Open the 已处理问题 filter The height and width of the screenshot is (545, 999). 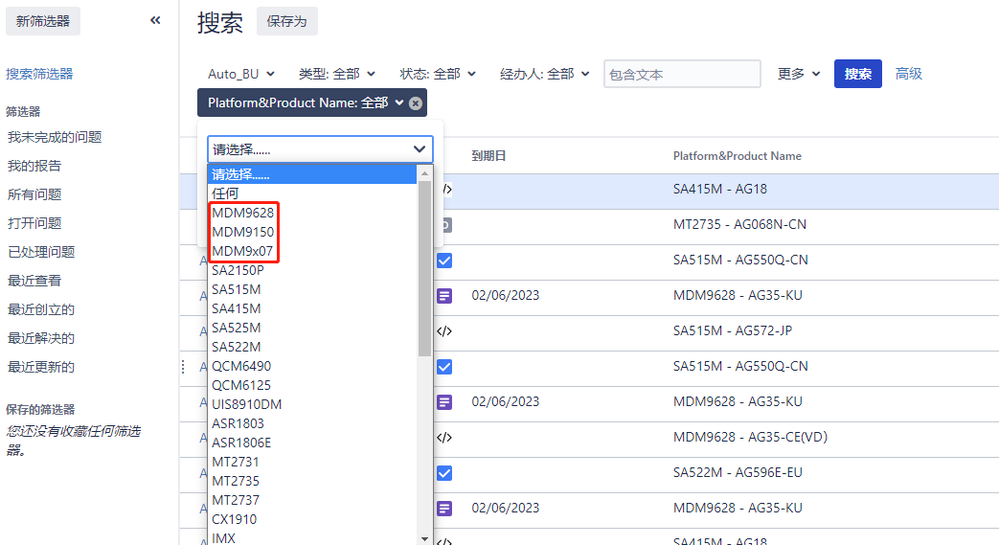(41, 252)
